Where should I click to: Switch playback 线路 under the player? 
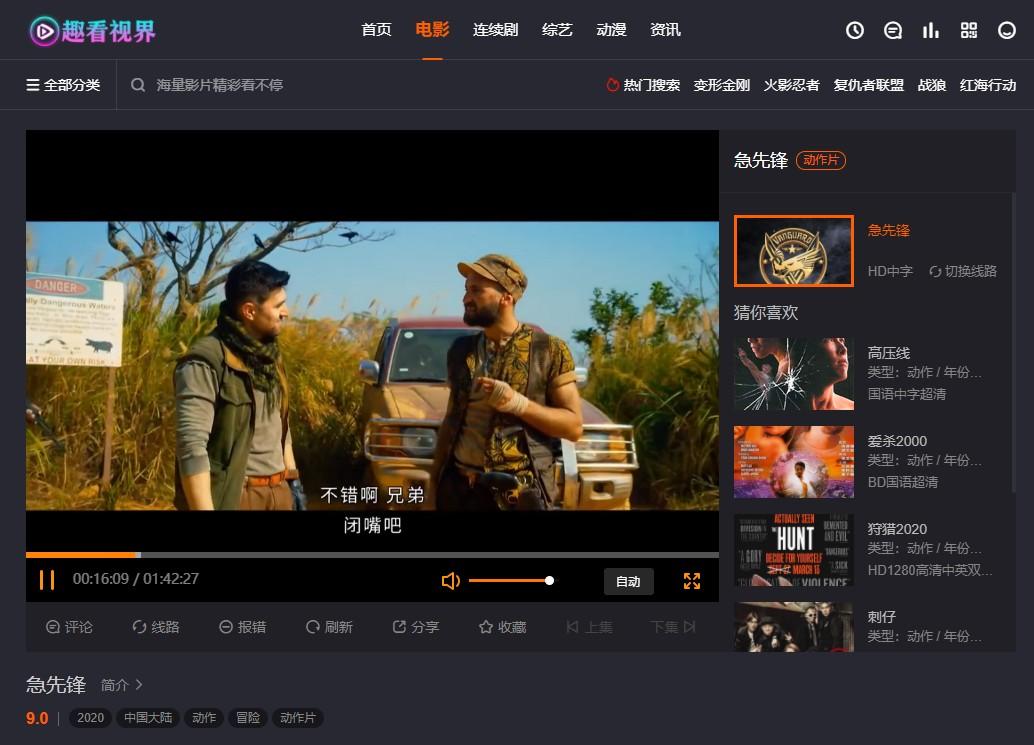click(156, 627)
